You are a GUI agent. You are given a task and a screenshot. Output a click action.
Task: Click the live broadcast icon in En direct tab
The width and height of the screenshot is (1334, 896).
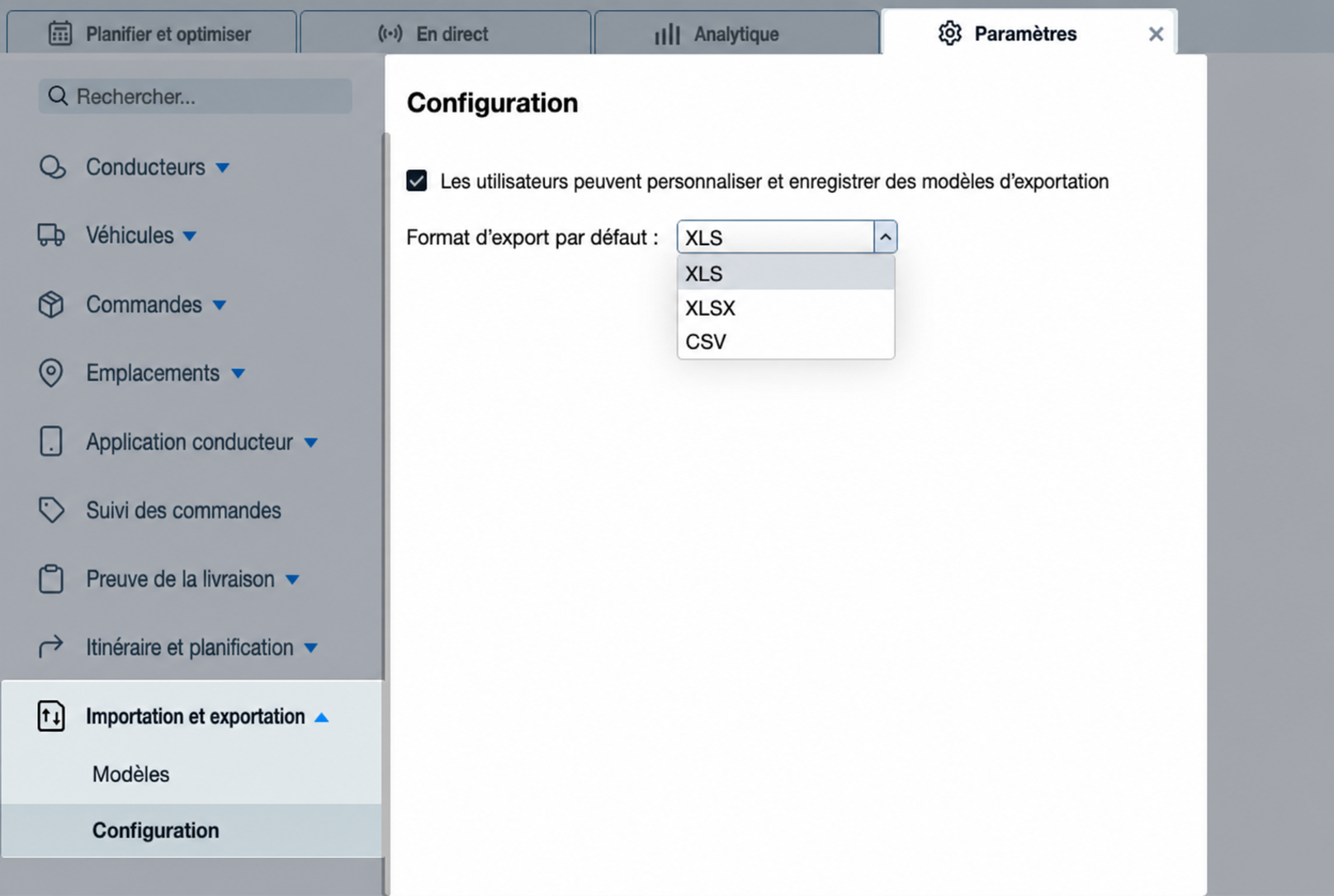[x=390, y=34]
